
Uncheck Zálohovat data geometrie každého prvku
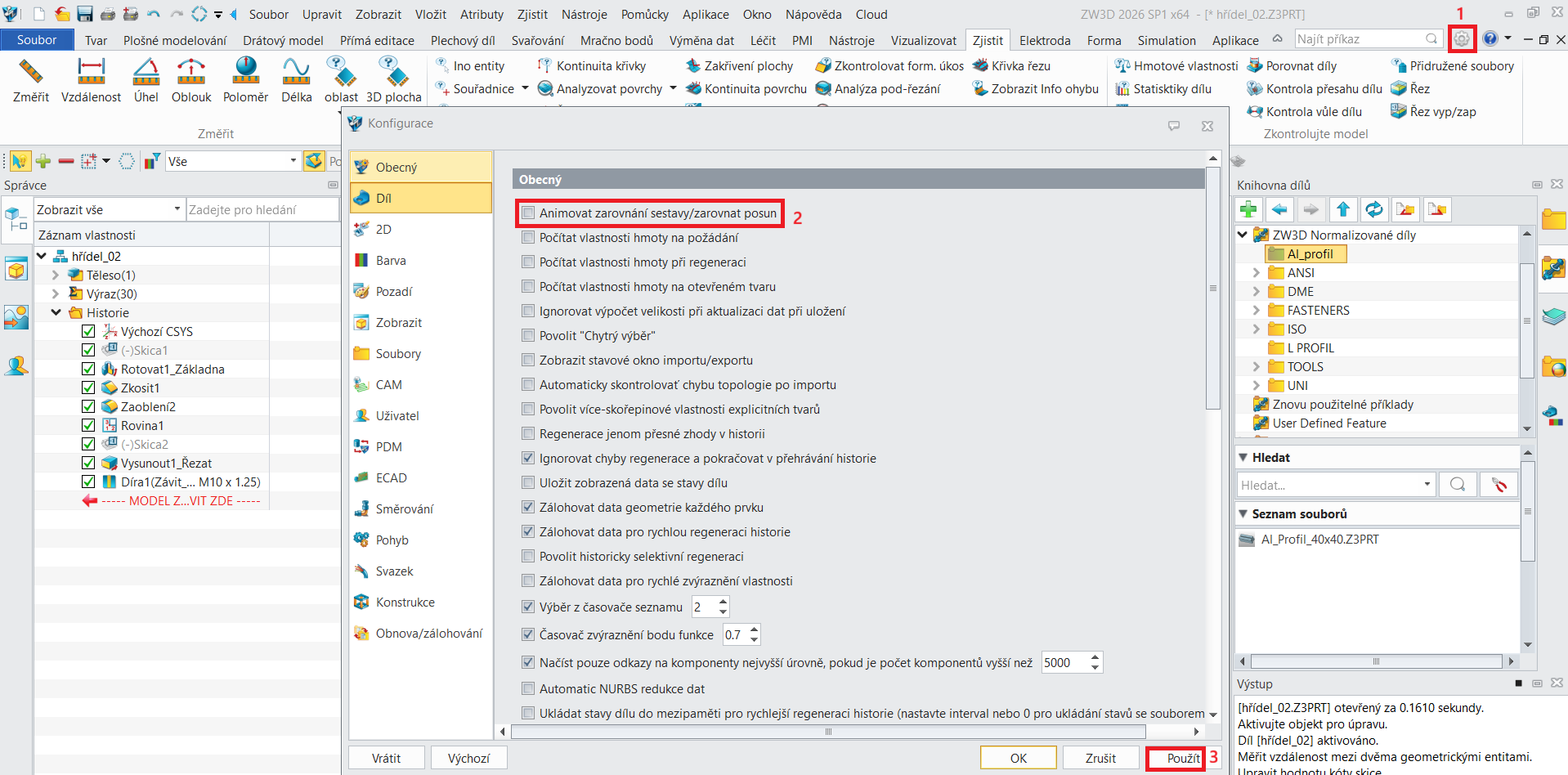[528, 508]
